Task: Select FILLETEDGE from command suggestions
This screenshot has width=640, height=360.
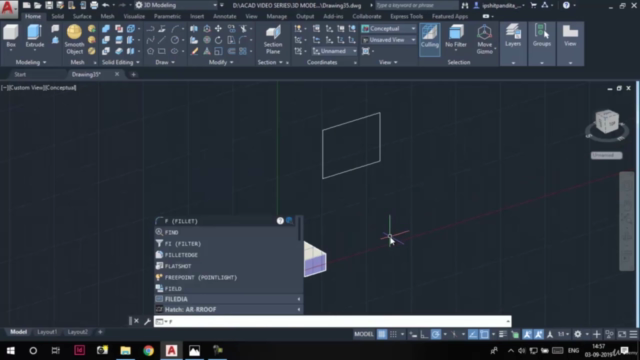Action: click(228, 255)
